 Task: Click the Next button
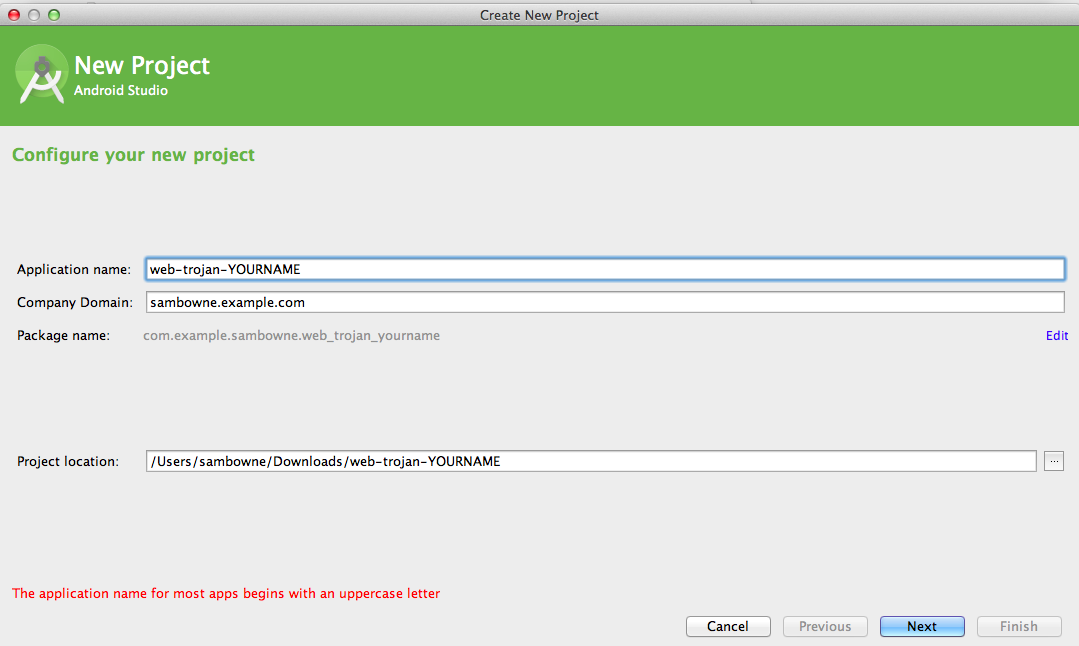922,626
